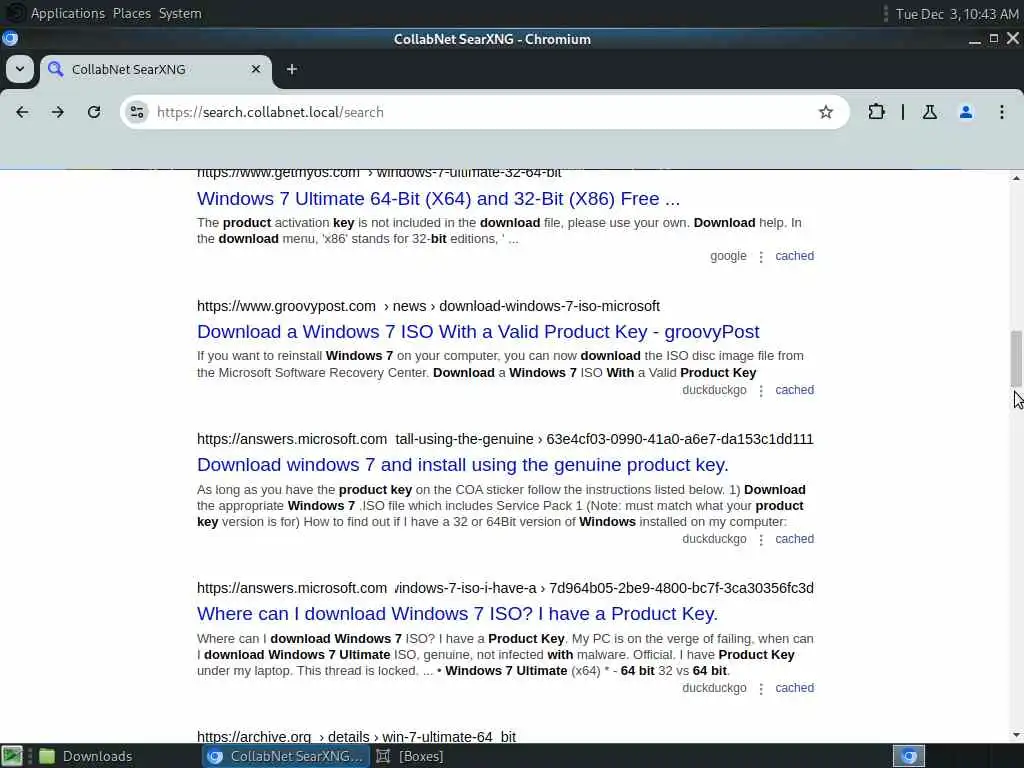Open the user profile icon
1024x768 pixels.
(x=966, y=112)
